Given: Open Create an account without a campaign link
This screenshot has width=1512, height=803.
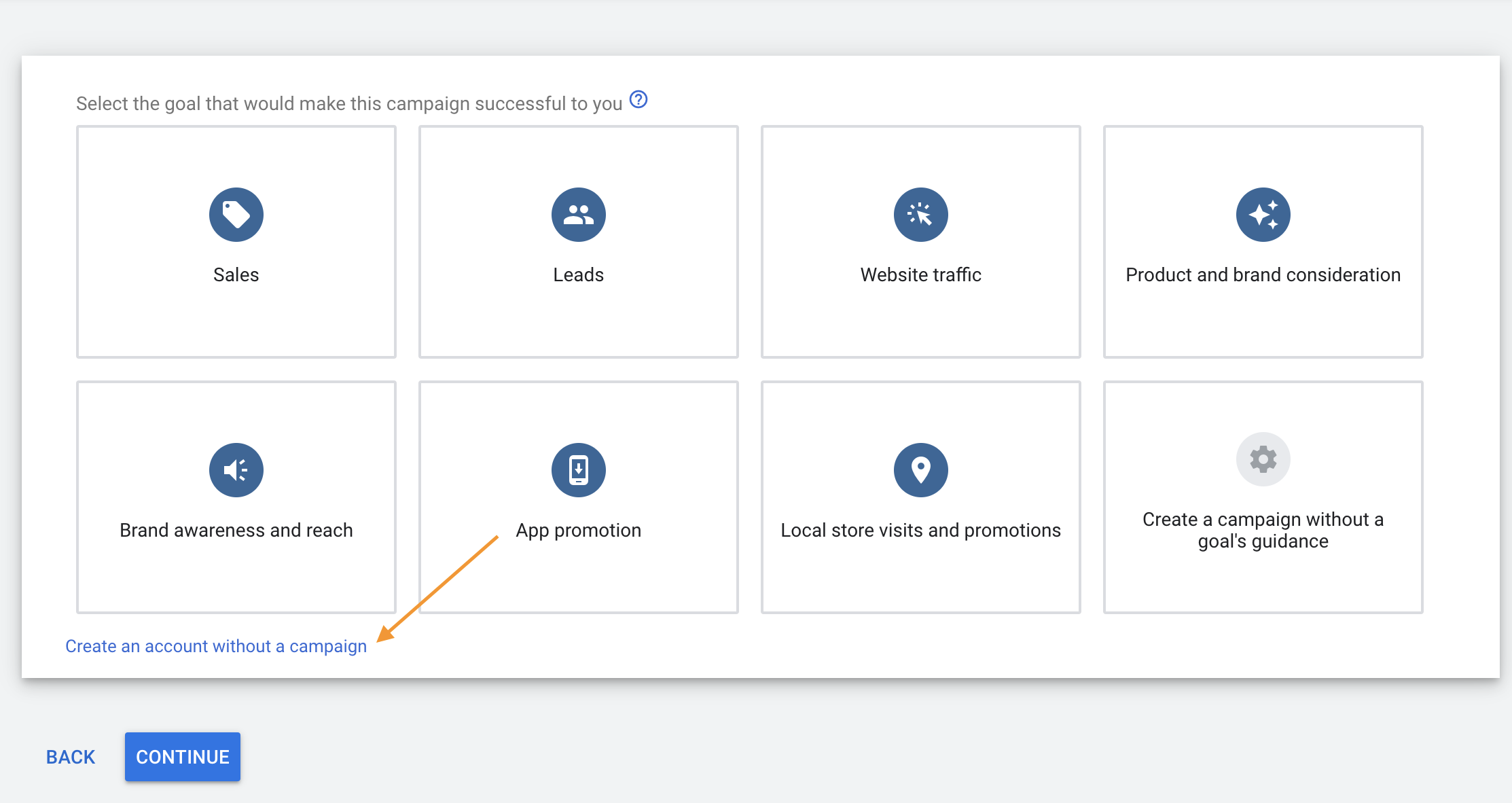Looking at the screenshot, I should [x=216, y=646].
